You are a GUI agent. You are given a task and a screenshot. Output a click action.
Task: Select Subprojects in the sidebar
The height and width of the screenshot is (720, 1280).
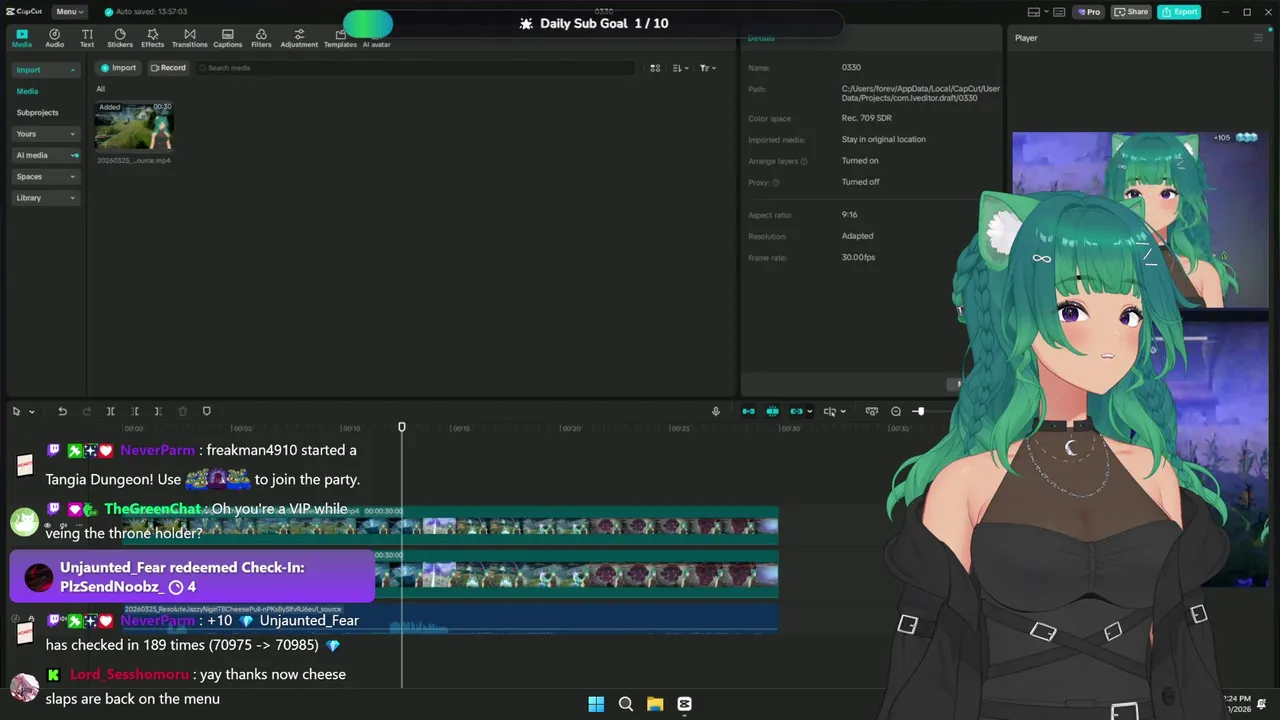tap(38, 113)
